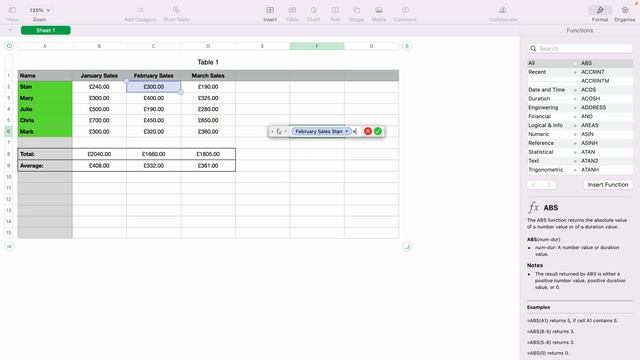This screenshot has width=640, height=360.
Task: Click the Add Category toolbar icon
Action: pos(140,10)
